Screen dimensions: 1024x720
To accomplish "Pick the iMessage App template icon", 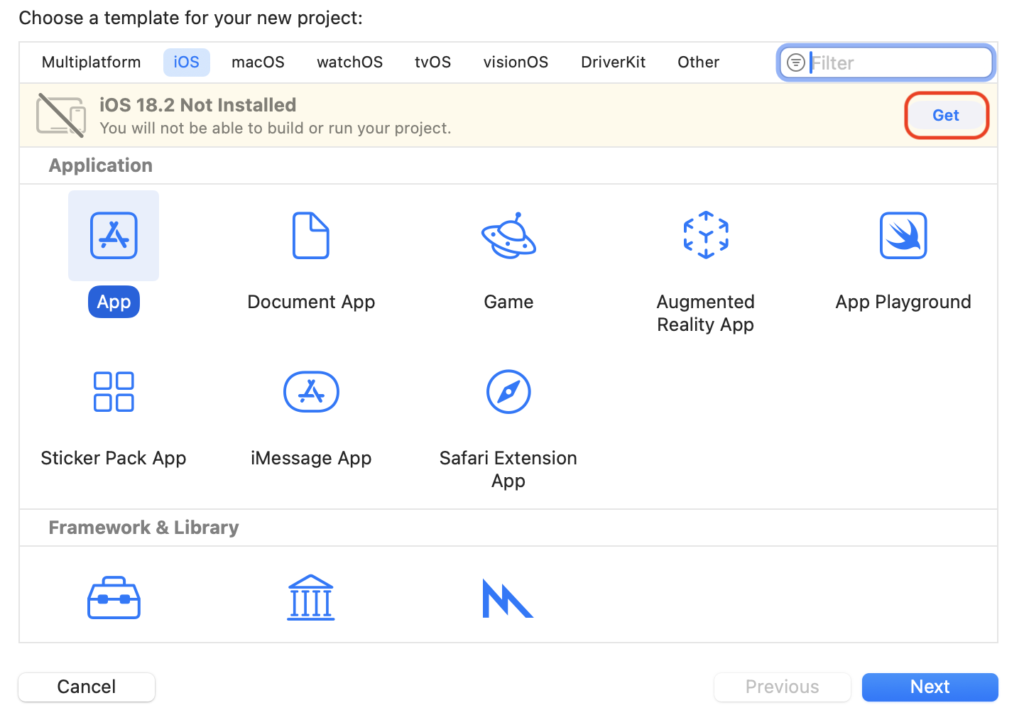I will pos(311,392).
